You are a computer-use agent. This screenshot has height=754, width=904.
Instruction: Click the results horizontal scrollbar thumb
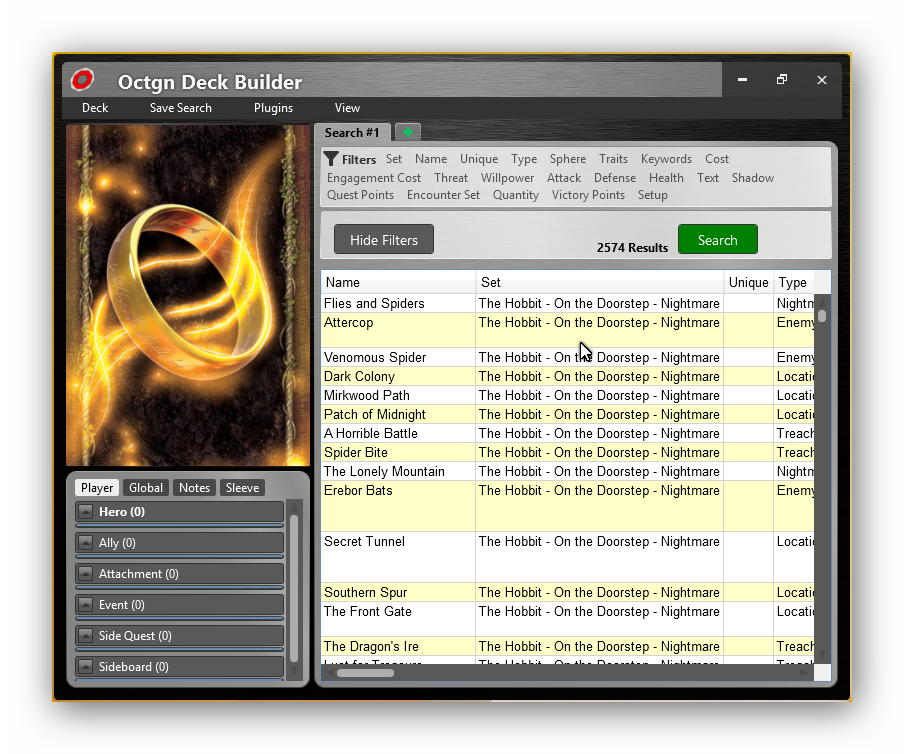click(366, 673)
